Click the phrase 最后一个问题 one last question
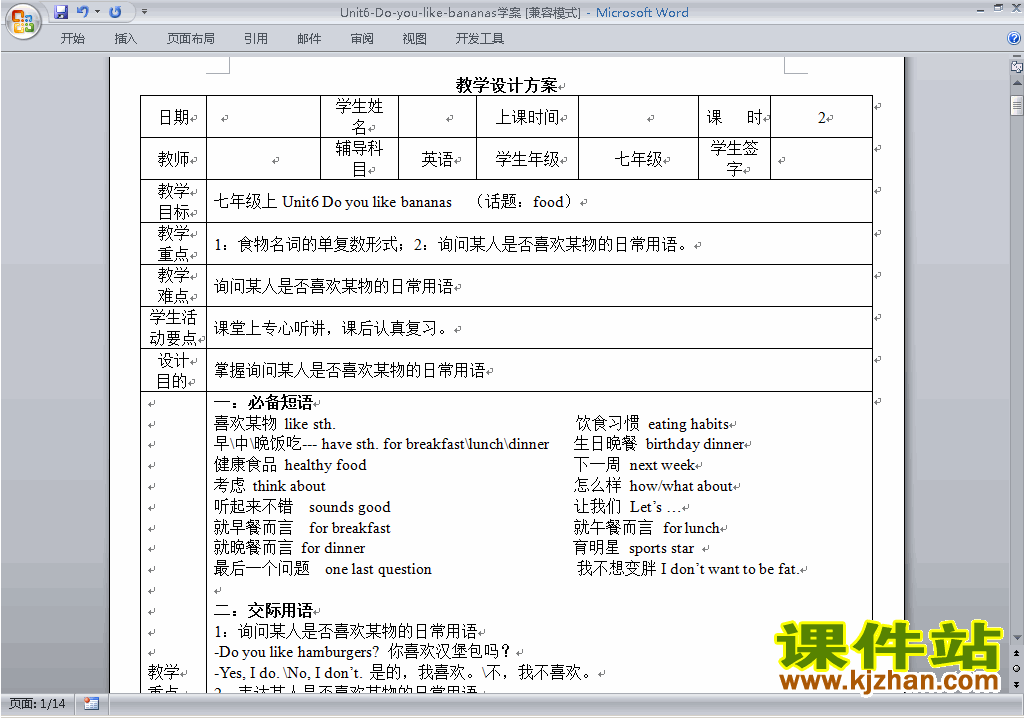Image resolution: width=1024 pixels, height=718 pixels. (x=323, y=569)
